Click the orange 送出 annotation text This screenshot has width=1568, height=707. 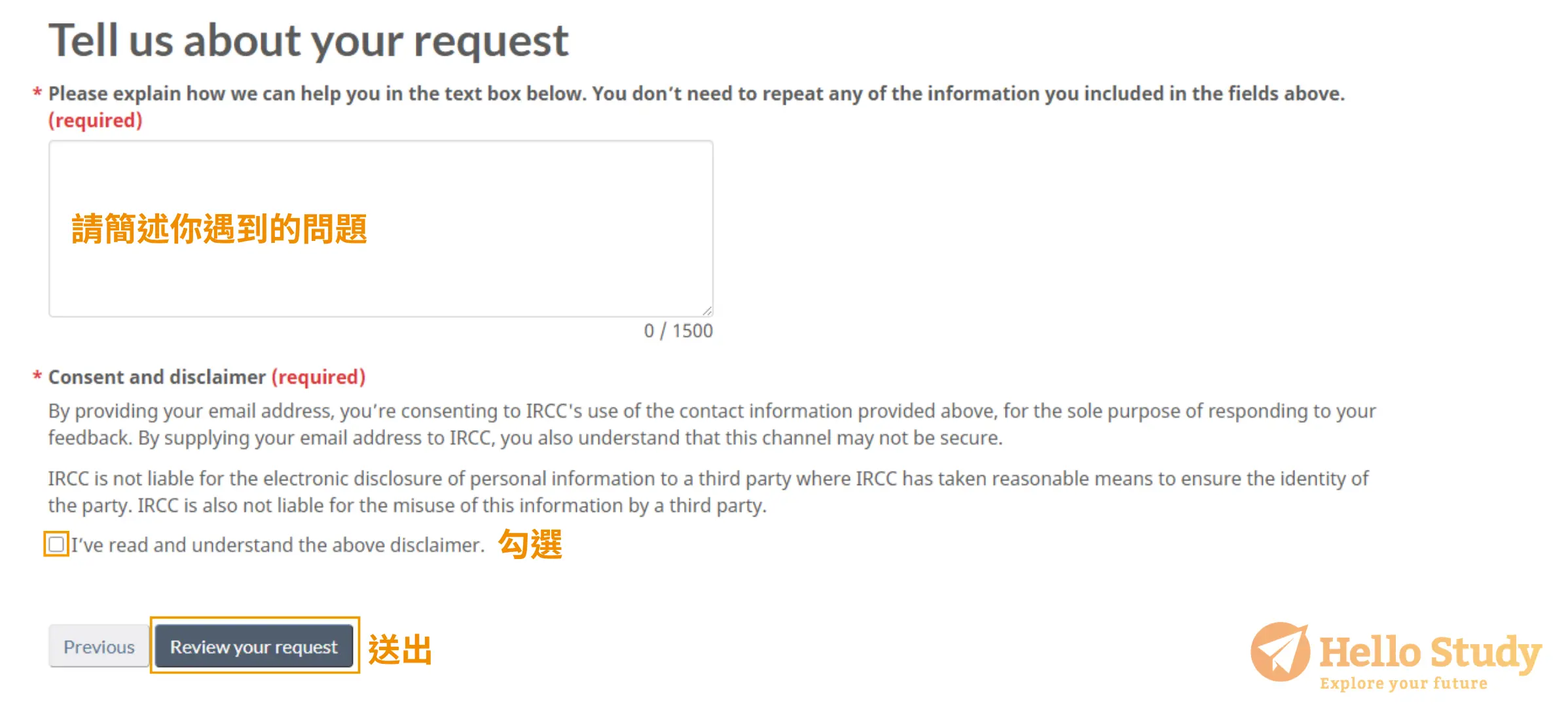[400, 650]
